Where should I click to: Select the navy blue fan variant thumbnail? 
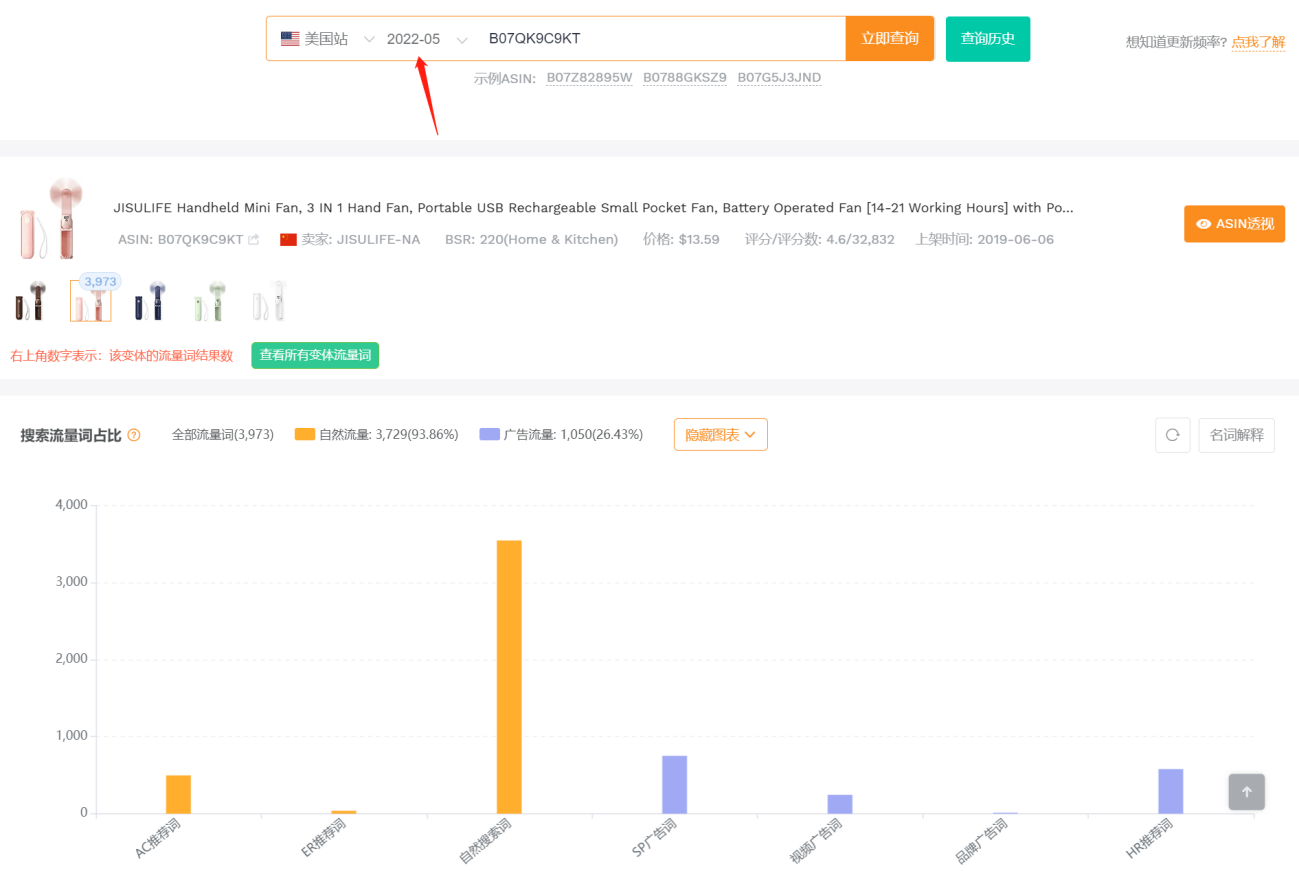click(150, 301)
